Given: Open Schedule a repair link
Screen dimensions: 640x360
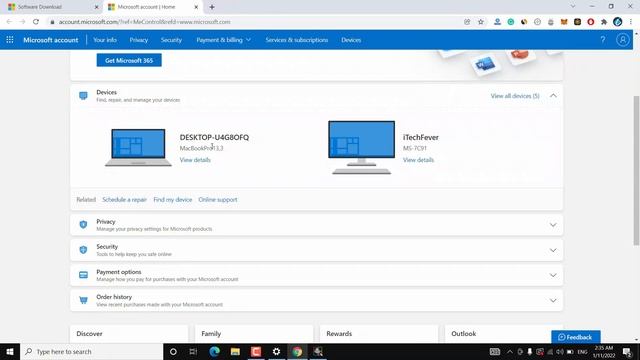Looking at the screenshot, I should (124, 200).
